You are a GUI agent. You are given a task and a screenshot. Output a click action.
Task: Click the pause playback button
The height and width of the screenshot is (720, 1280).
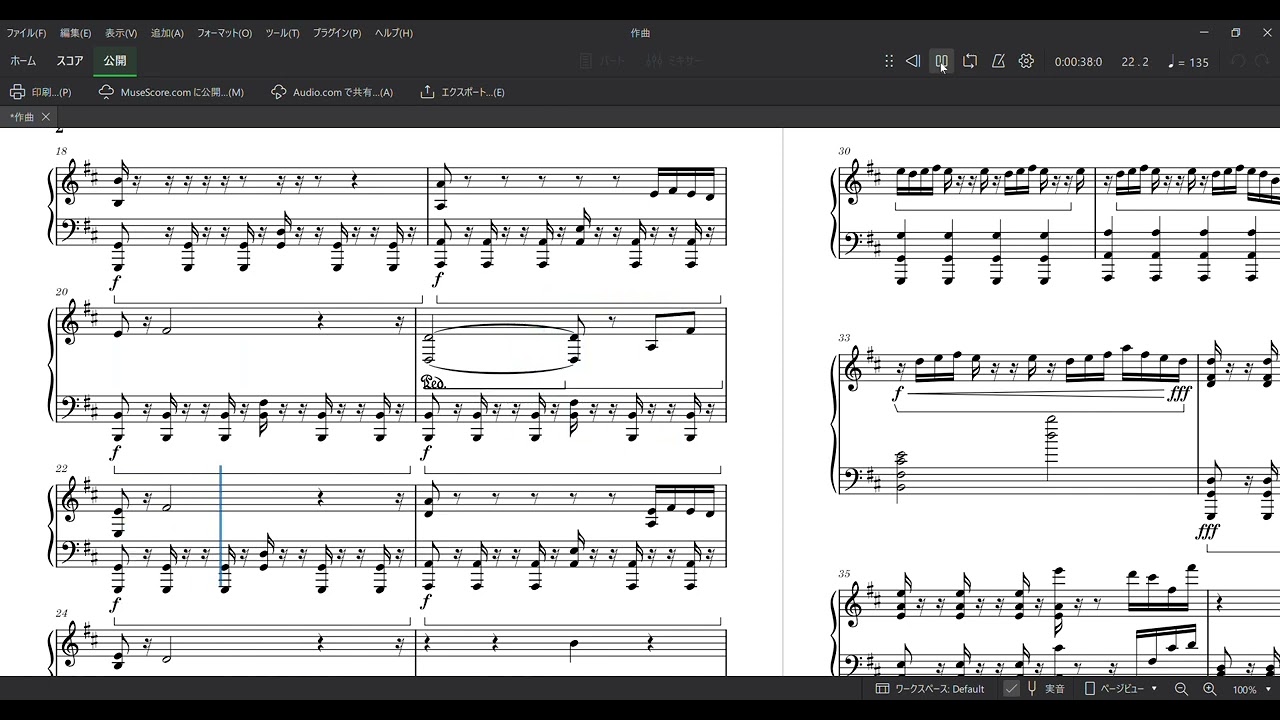[941, 61]
